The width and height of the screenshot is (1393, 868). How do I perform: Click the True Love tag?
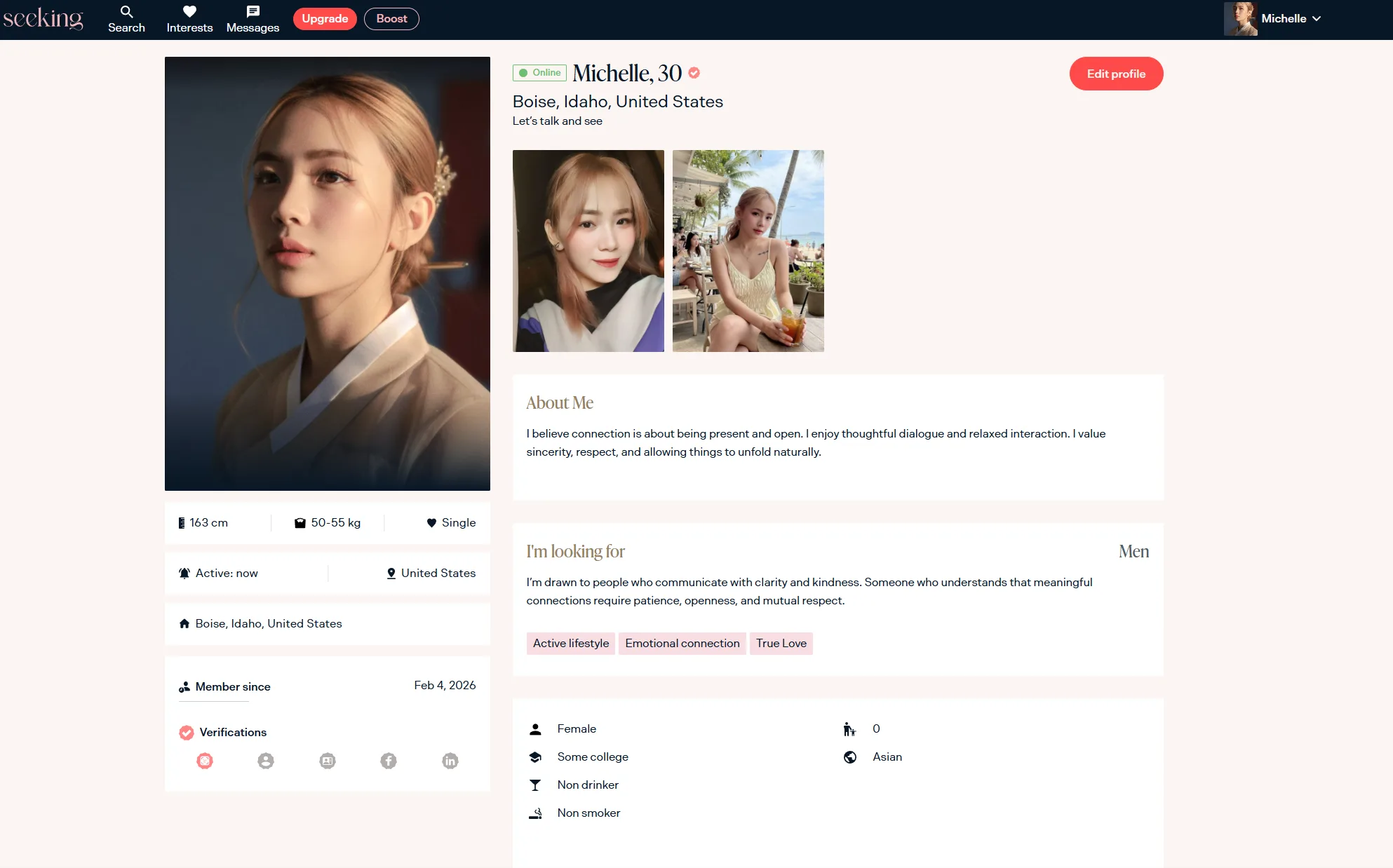(781, 643)
